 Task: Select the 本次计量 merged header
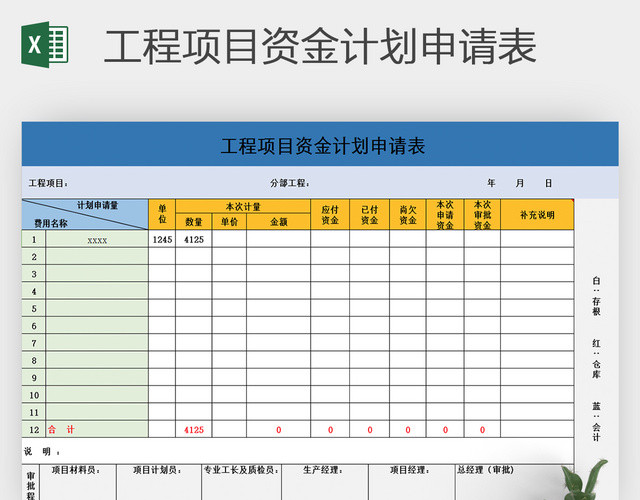[x=243, y=206]
